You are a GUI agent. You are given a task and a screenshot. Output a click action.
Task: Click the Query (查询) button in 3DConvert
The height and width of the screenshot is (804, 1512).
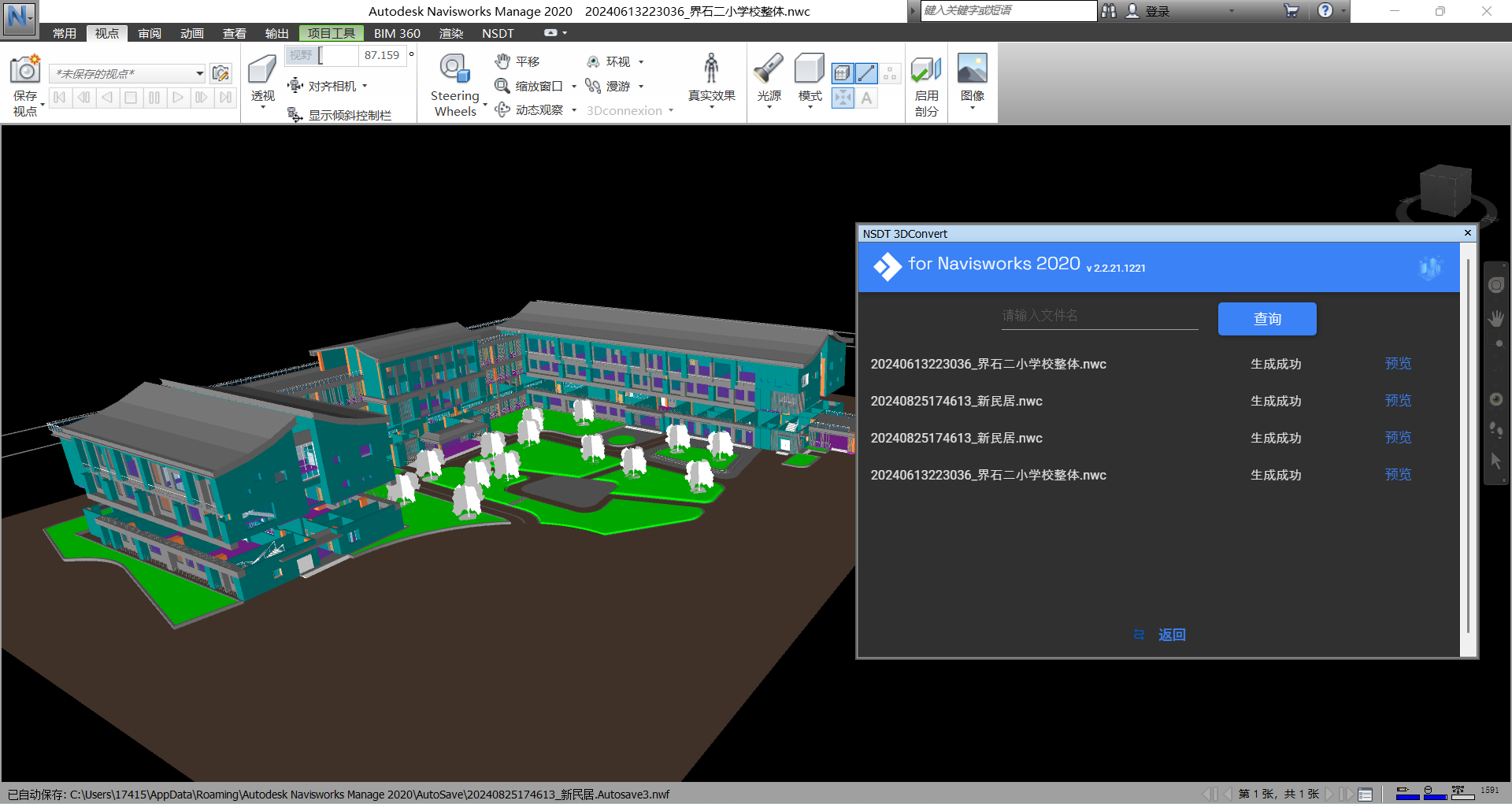pyautogui.click(x=1267, y=319)
